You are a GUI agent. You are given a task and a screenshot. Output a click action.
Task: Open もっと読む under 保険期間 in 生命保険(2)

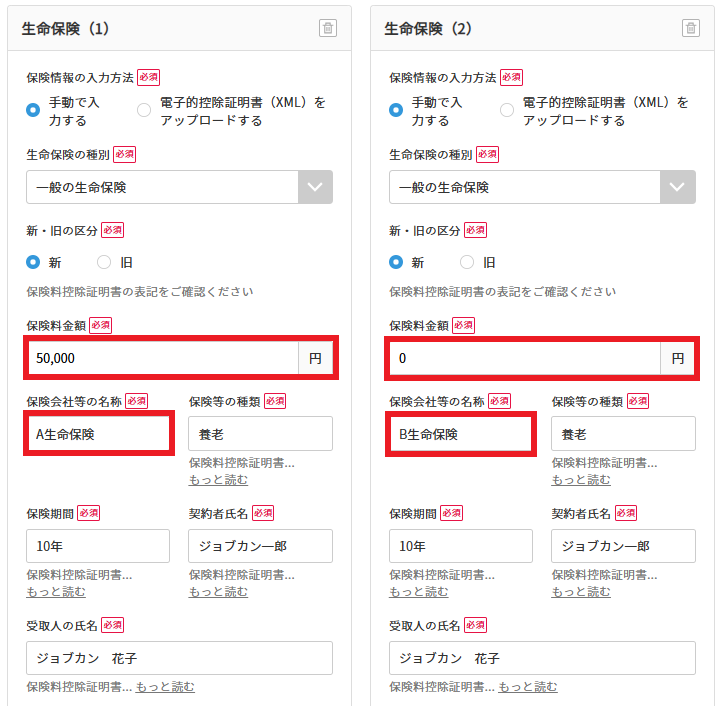pyautogui.click(x=419, y=591)
